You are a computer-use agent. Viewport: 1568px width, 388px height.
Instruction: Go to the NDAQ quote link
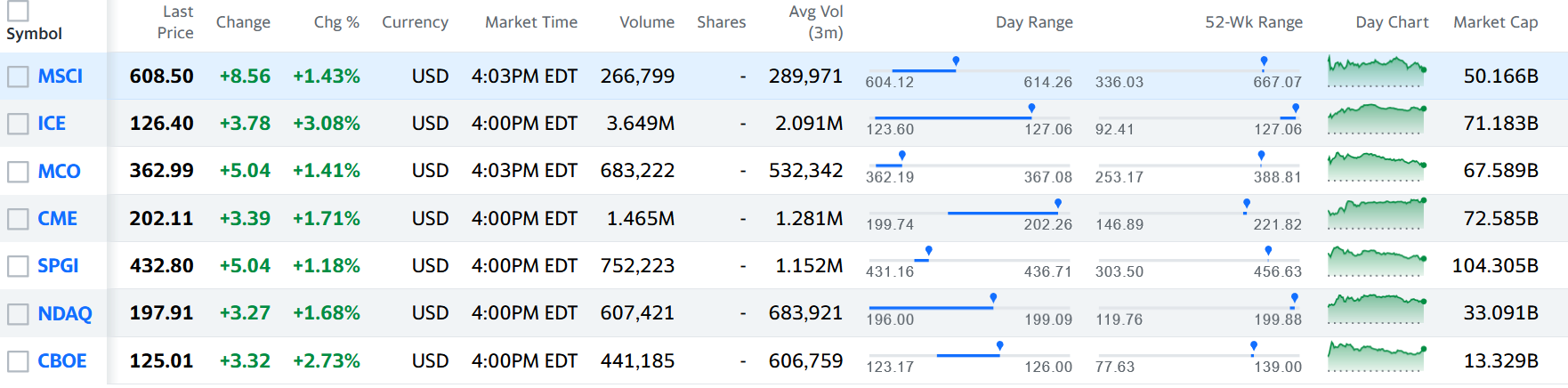pos(64,313)
